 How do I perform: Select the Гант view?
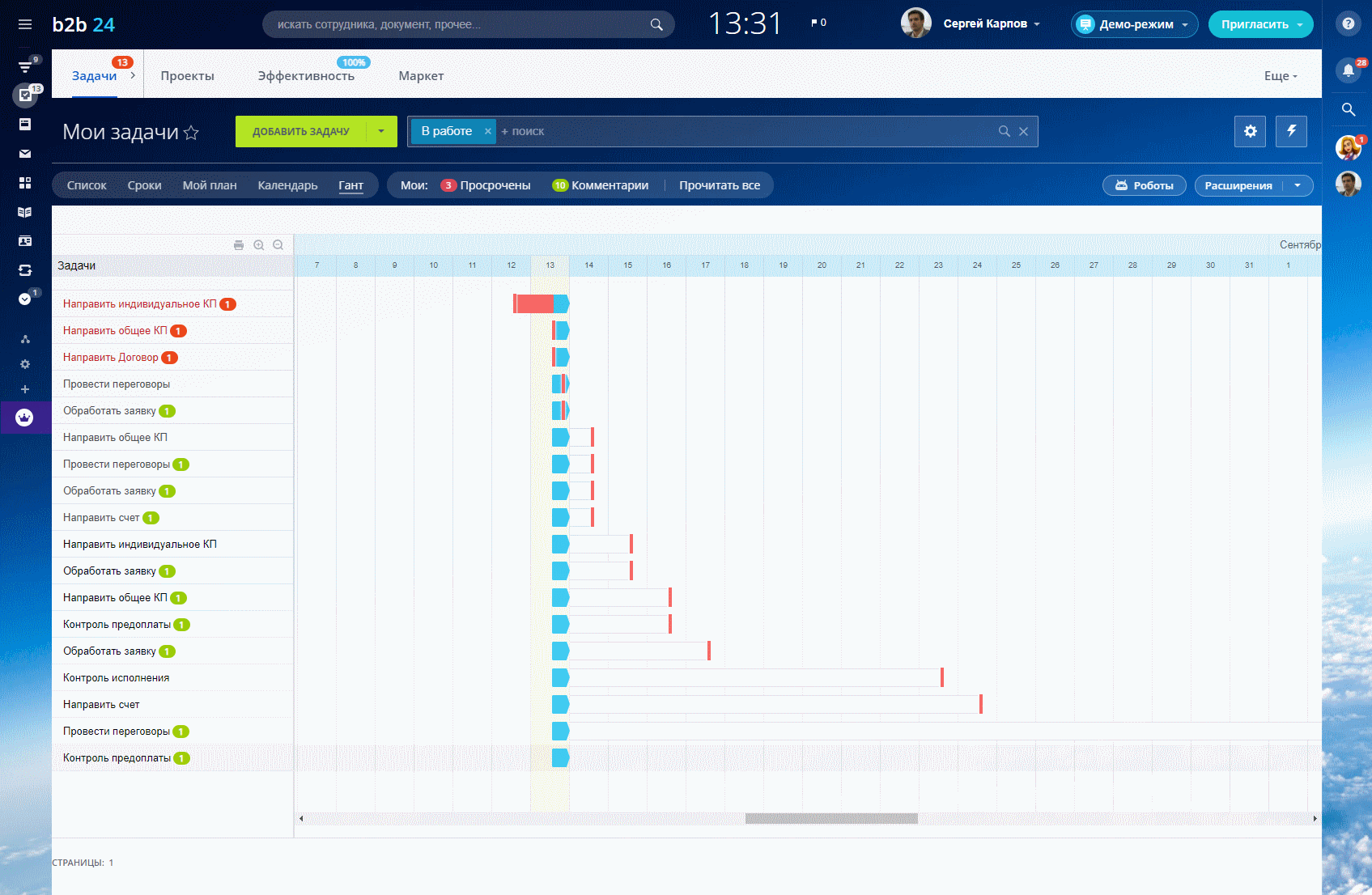point(350,185)
